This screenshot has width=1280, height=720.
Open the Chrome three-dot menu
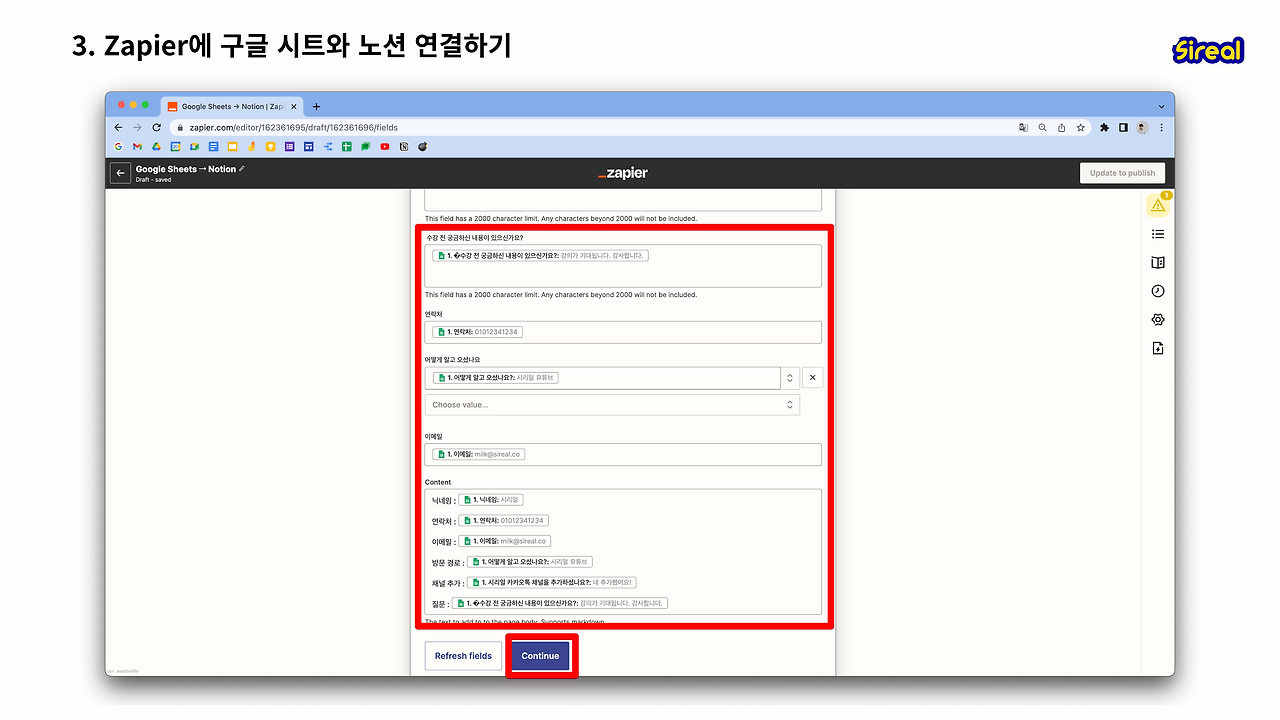[1161, 127]
